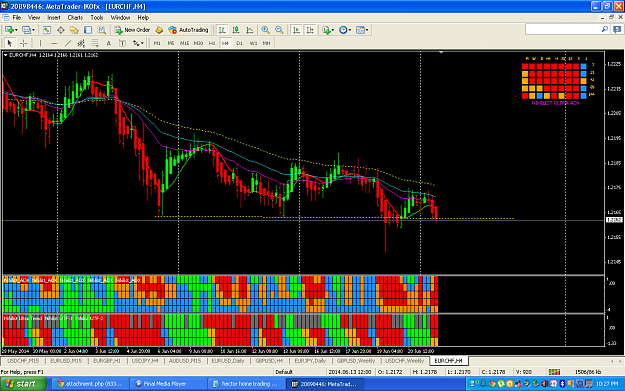Open the New Chart toolbar icon
The height and width of the screenshot is (391, 625).
pyautogui.click(x=9, y=30)
